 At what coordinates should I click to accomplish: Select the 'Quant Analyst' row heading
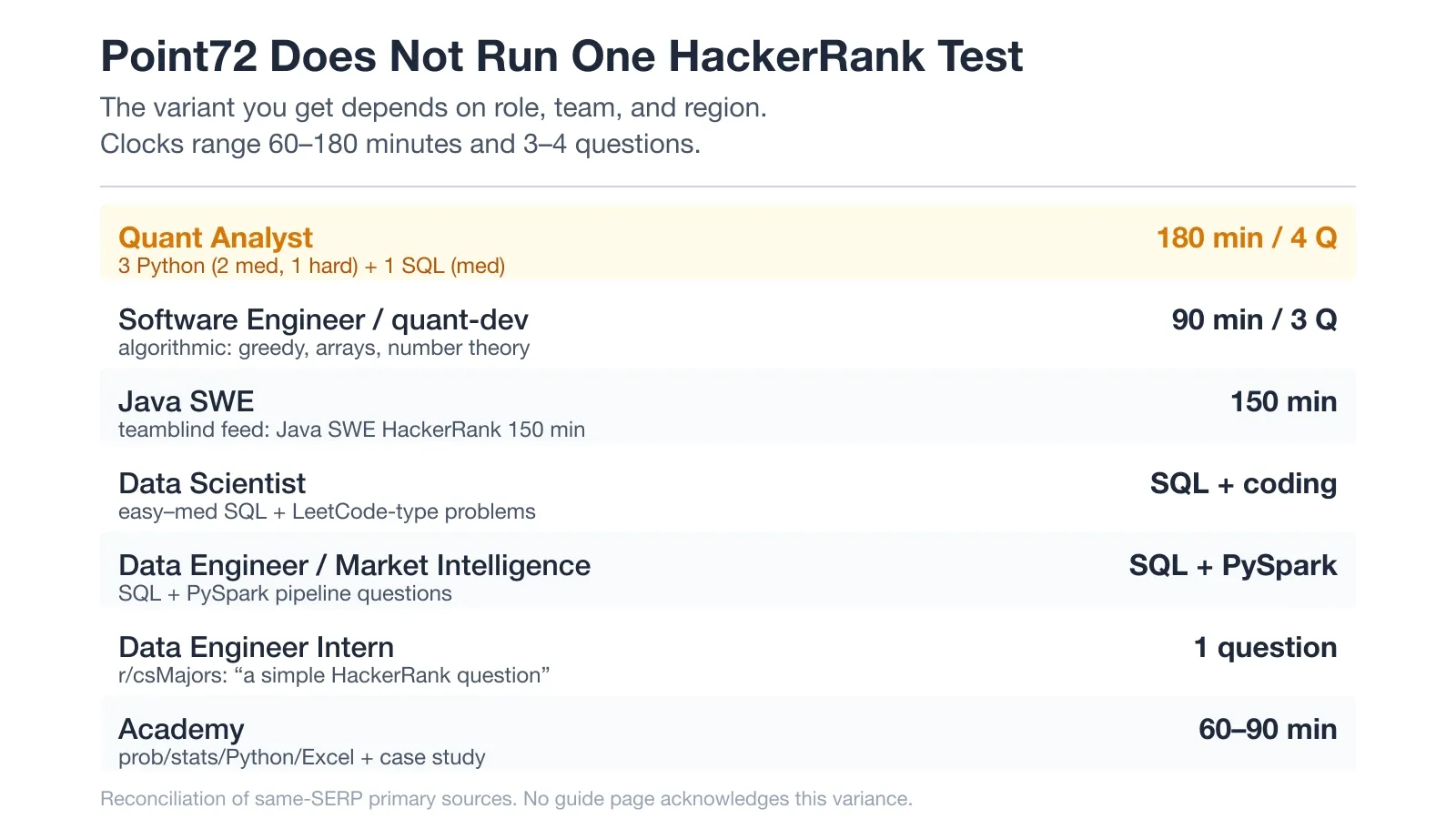tap(216, 238)
